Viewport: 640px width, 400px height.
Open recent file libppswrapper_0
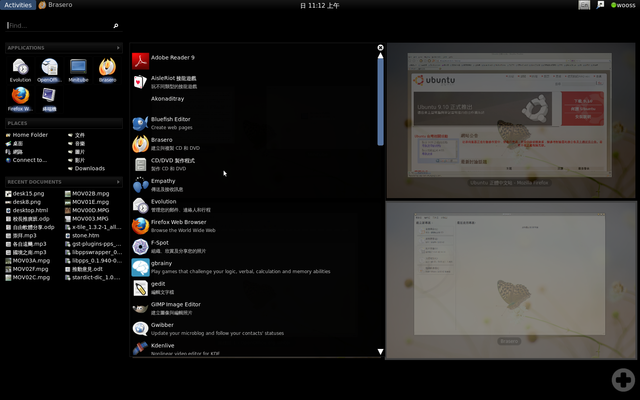pos(93,252)
